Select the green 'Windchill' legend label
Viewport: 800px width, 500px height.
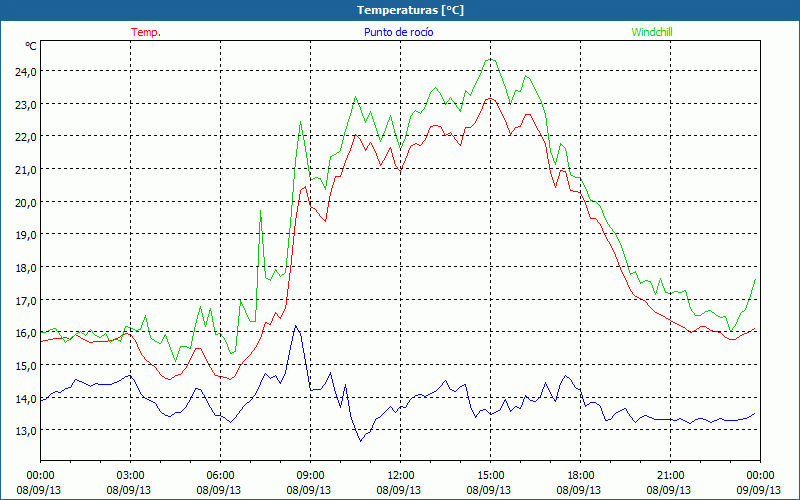[x=652, y=32]
